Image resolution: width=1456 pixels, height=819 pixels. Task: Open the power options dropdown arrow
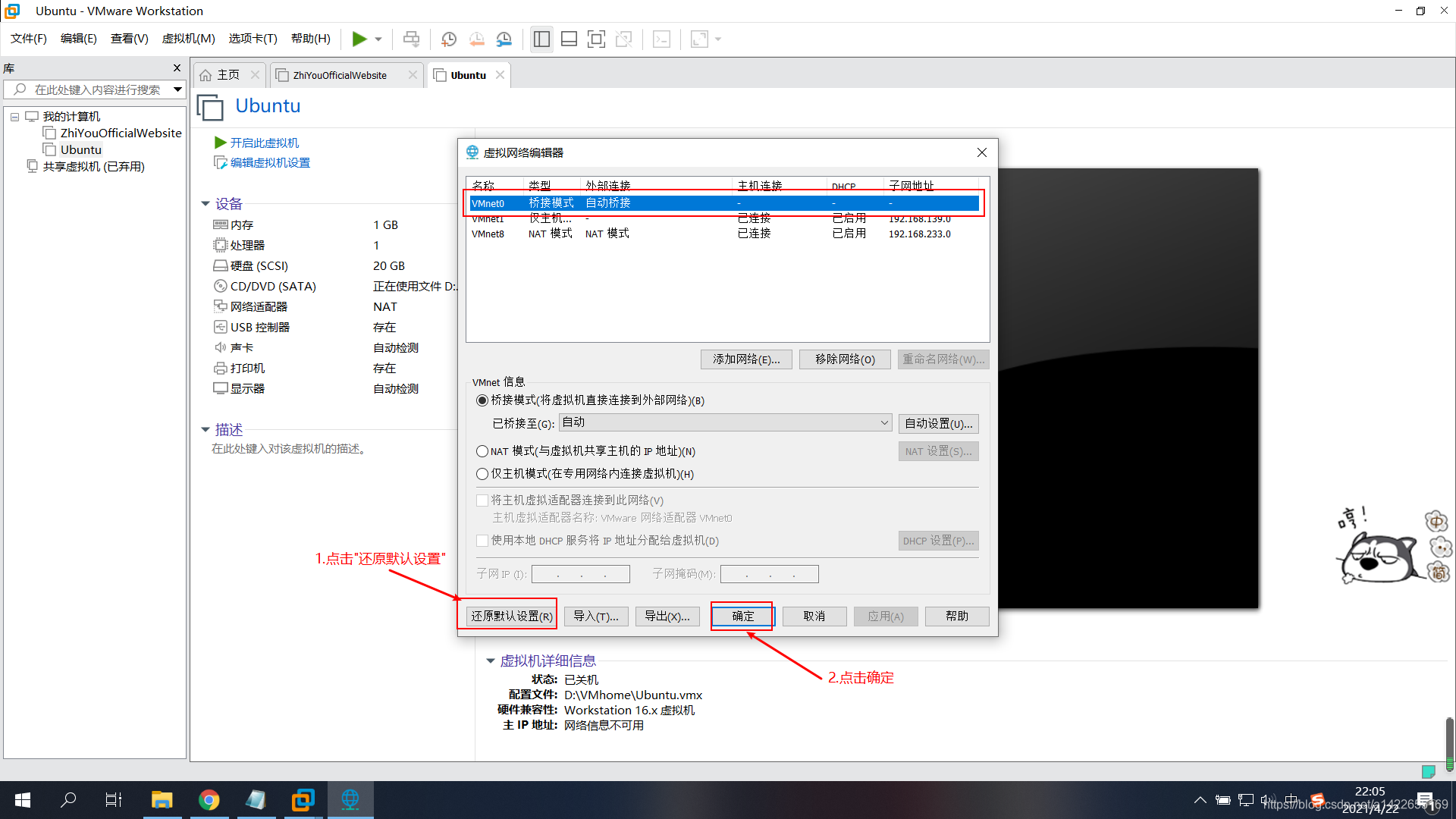378,39
